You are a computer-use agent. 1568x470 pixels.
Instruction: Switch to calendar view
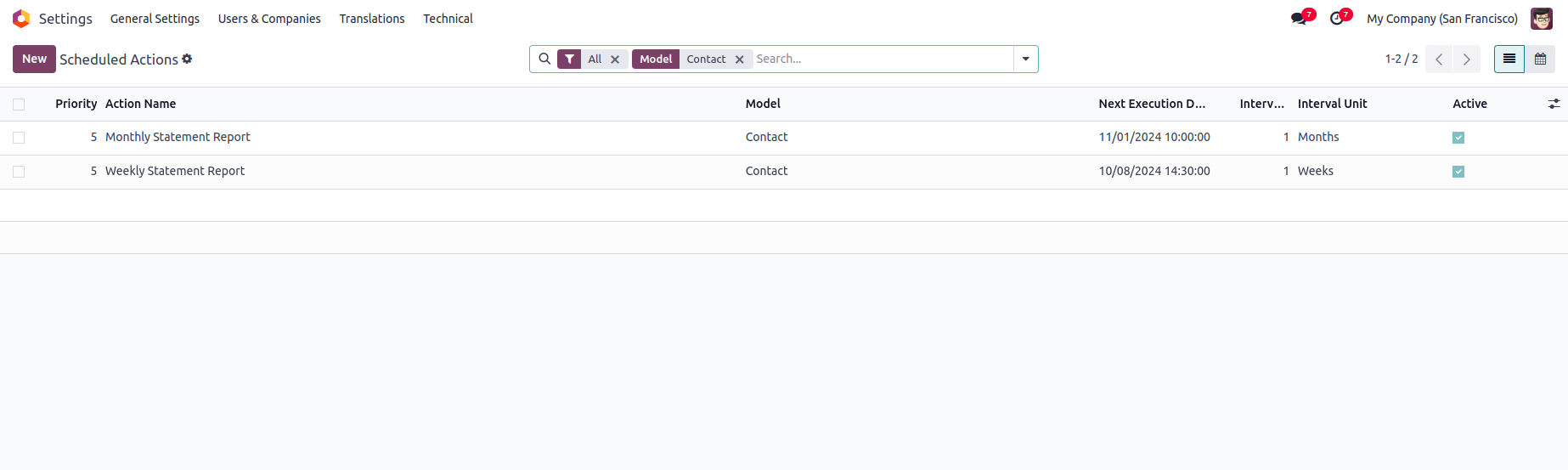click(1540, 59)
